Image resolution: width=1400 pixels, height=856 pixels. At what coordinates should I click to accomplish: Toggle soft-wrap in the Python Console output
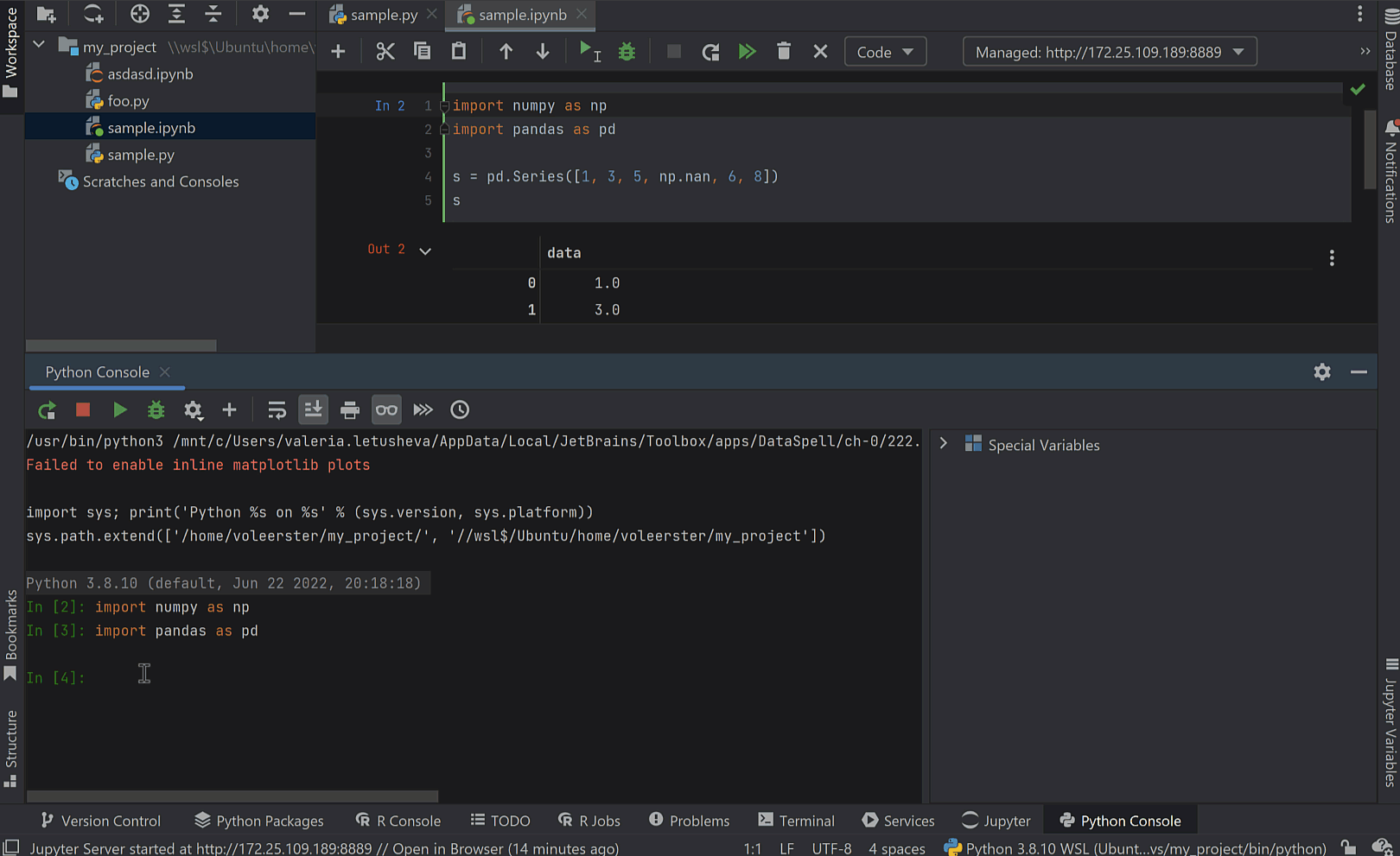[276, 409]
